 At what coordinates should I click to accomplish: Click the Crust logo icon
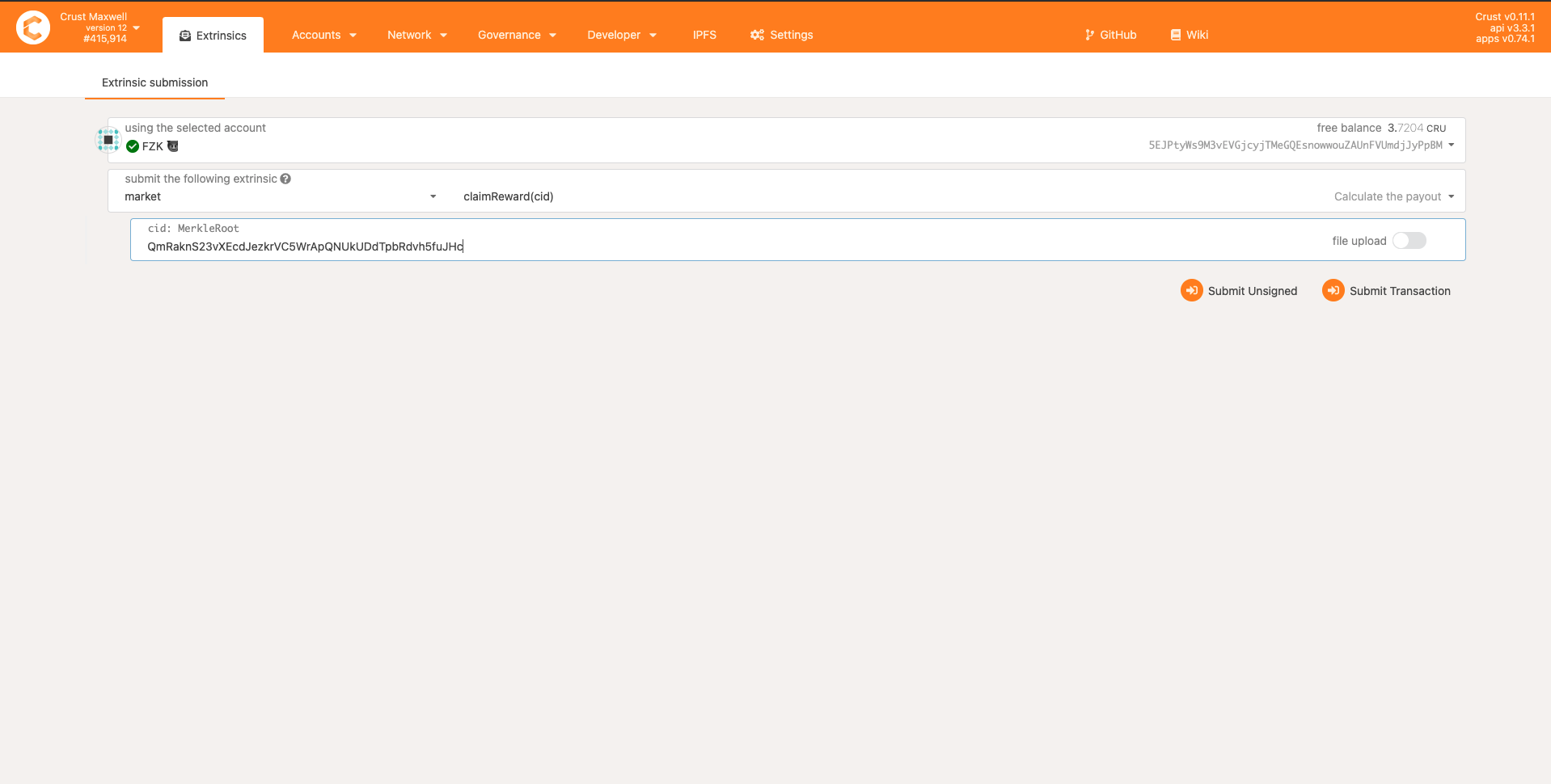click(x=33, y=27)
